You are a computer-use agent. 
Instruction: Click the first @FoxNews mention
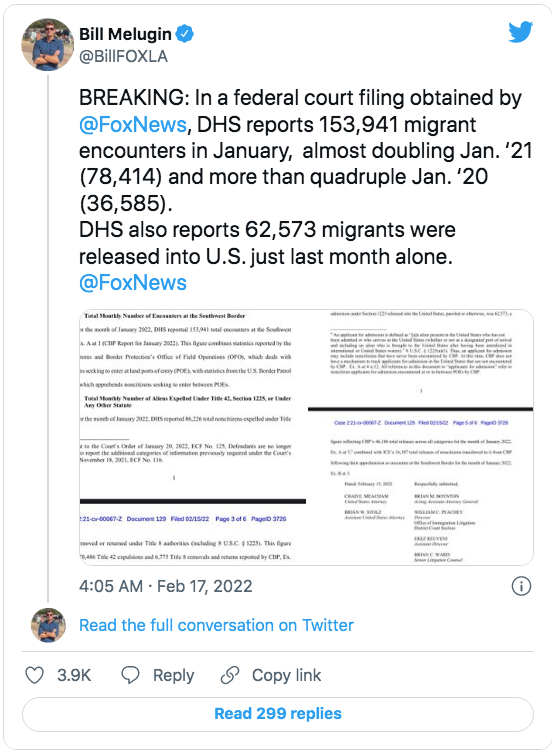[x=133, y=124]
